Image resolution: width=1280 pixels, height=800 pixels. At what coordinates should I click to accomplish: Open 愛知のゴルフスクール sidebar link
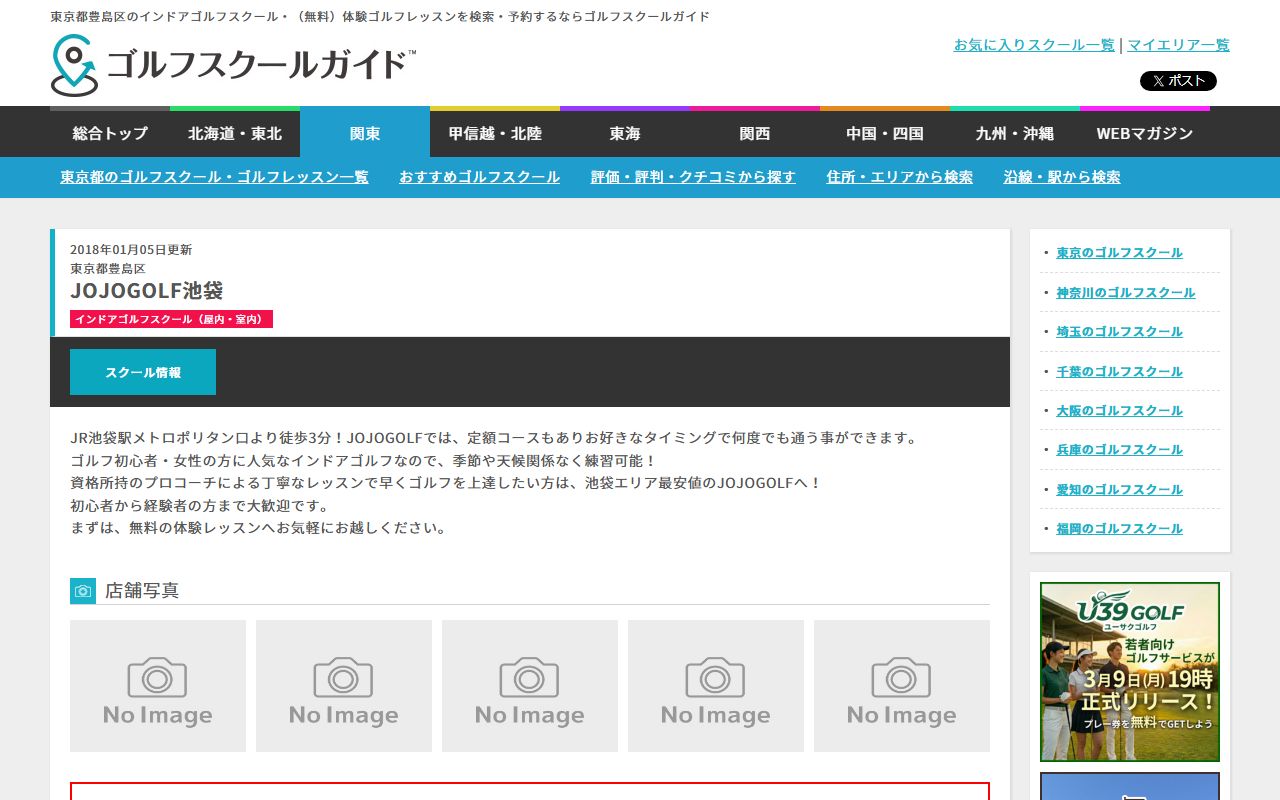[x=1119, y=490]
